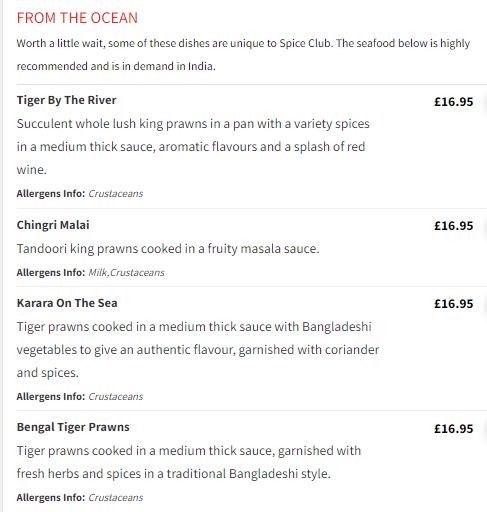Click the Milk,Crustaceans allergen text
The width and height of the screenshot is (487, 512).
coord(126,273)
